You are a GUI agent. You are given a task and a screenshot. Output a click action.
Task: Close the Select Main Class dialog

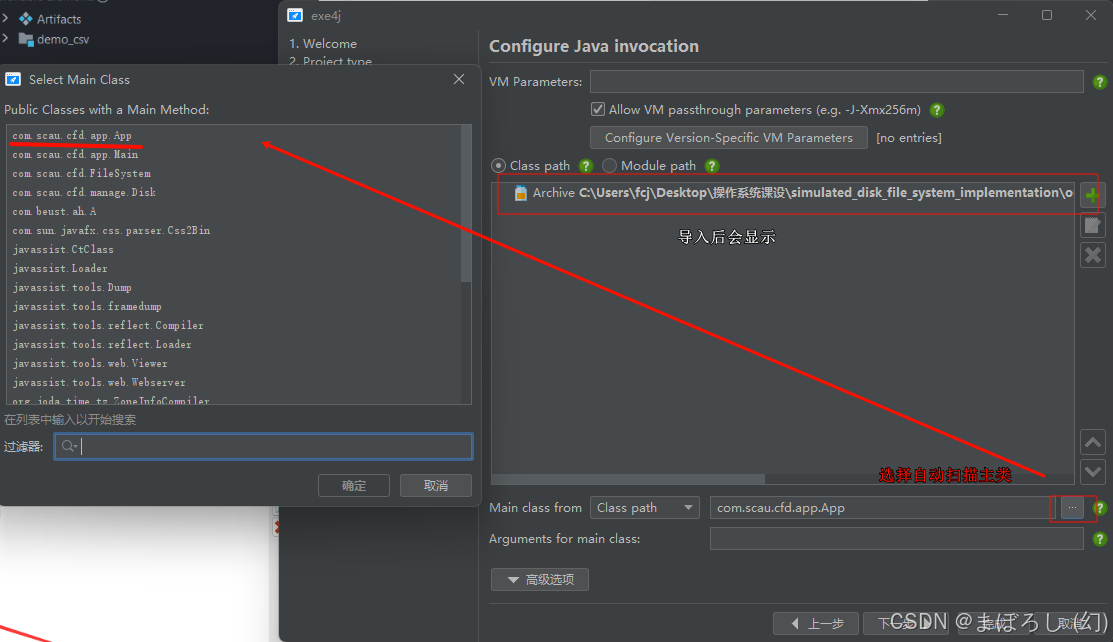pyautogui.click(x=459, y=80)
